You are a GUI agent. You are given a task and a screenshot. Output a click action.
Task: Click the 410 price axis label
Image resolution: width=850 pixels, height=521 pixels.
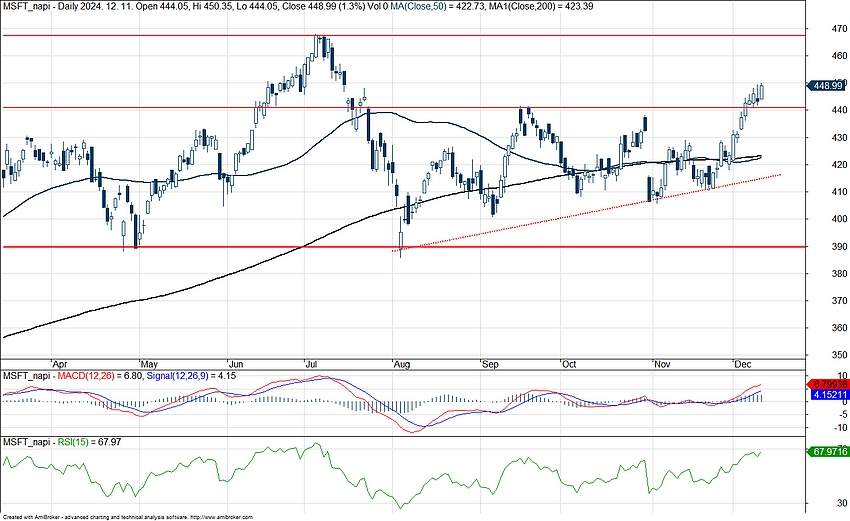point(840,191)
